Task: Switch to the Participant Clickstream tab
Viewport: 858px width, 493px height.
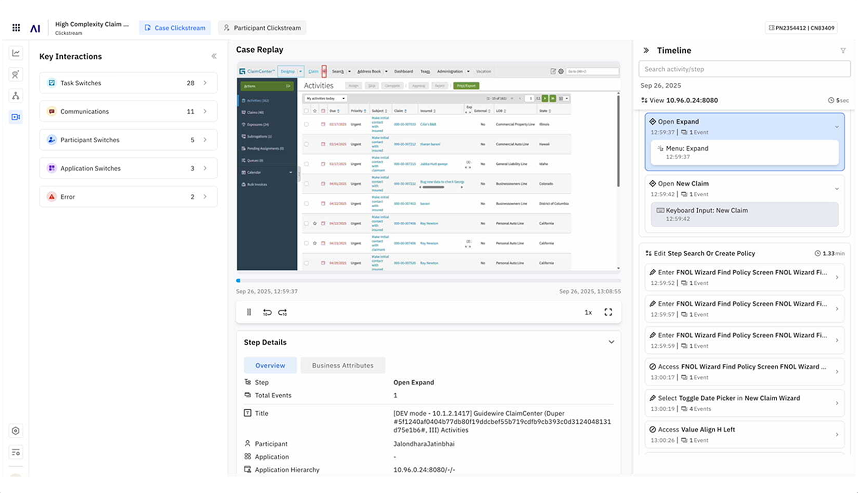Action: (262, 27)
